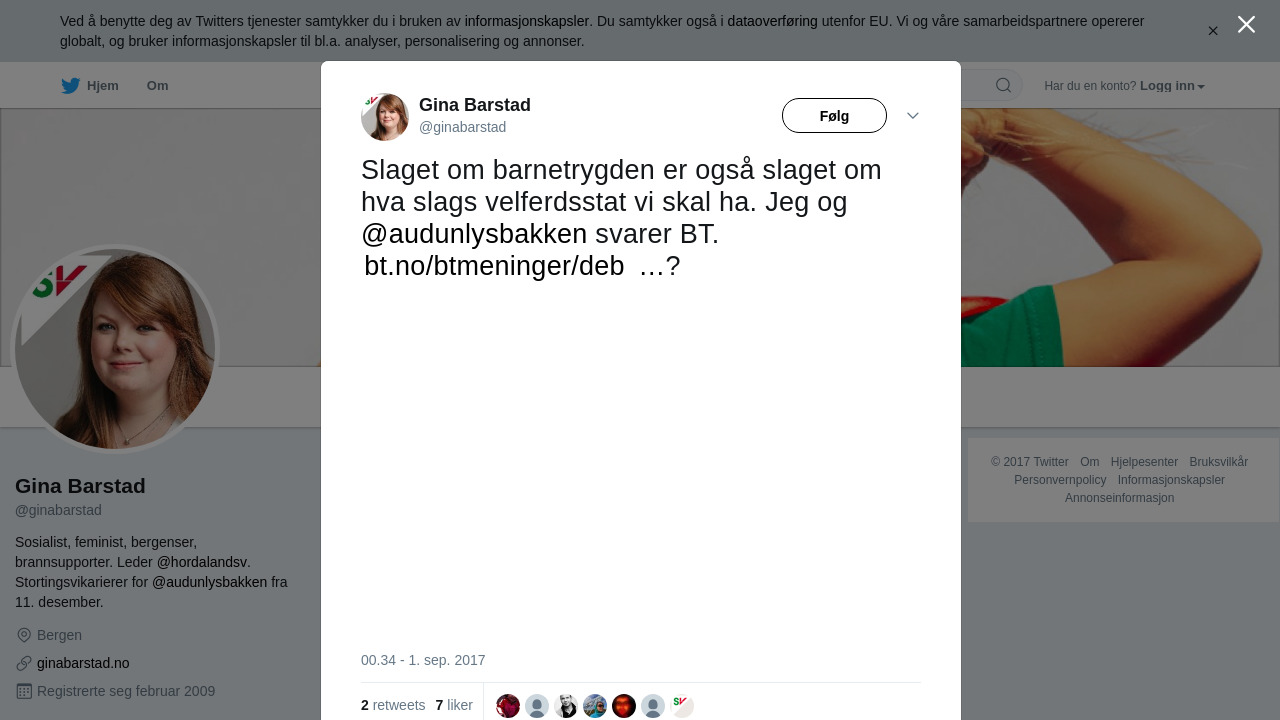Open the informasjonskapsler link in banner
The height and width of the screenshot is (720, 1280).
click(527, 21)
